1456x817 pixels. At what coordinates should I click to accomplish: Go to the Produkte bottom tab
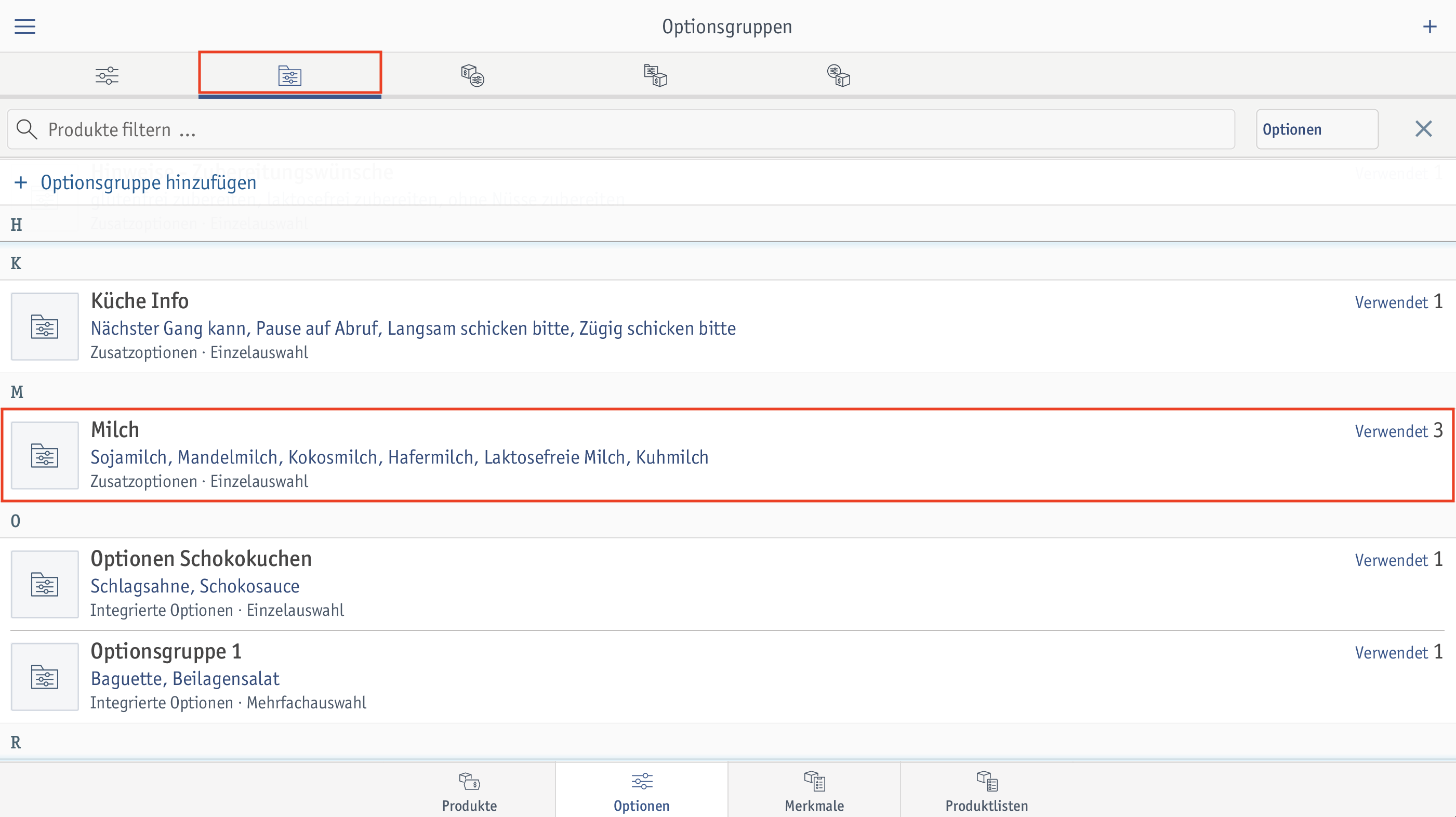pos(469,792)
